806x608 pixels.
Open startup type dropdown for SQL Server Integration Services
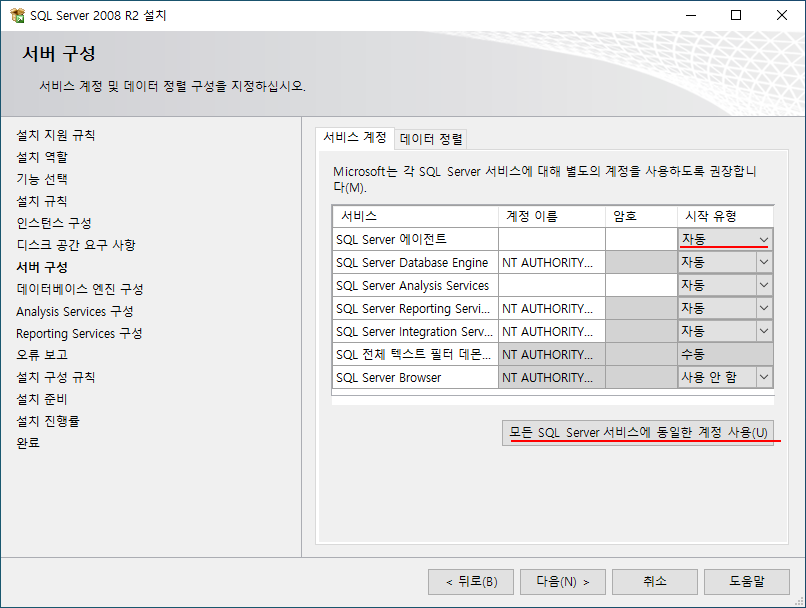click(x=764, y=331)
